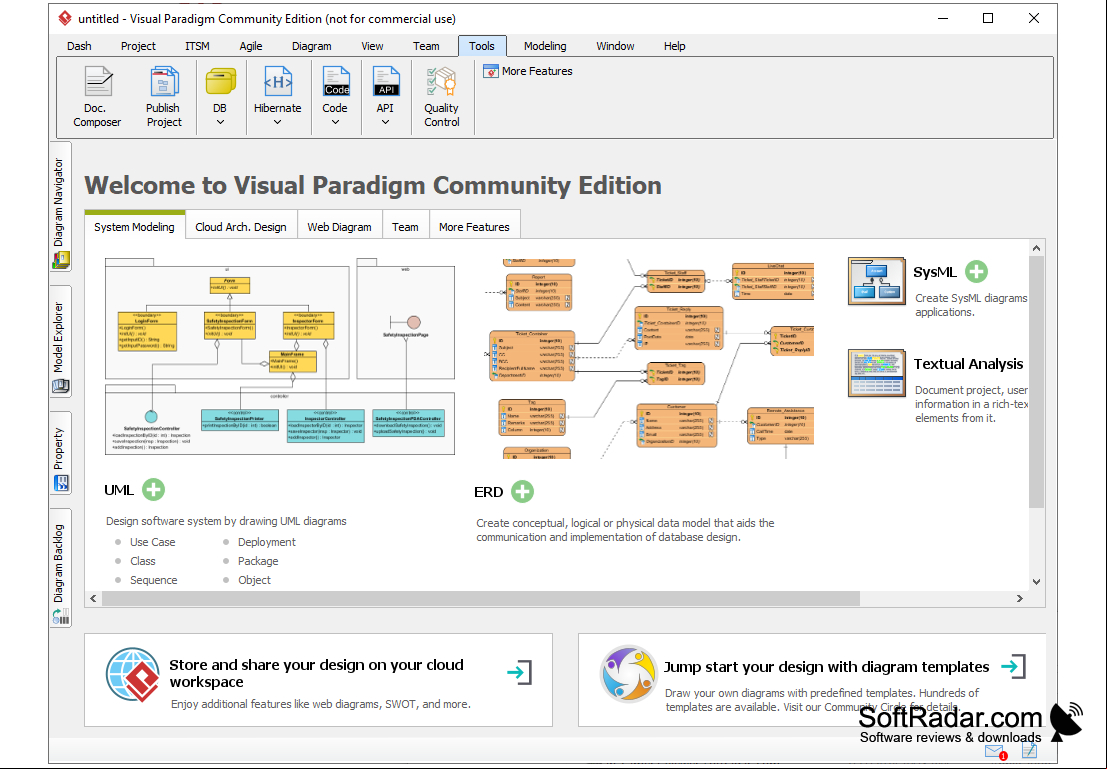The image size is (1107, 769).
Task: Click the More Features toolbar icon
Action: 491,71
